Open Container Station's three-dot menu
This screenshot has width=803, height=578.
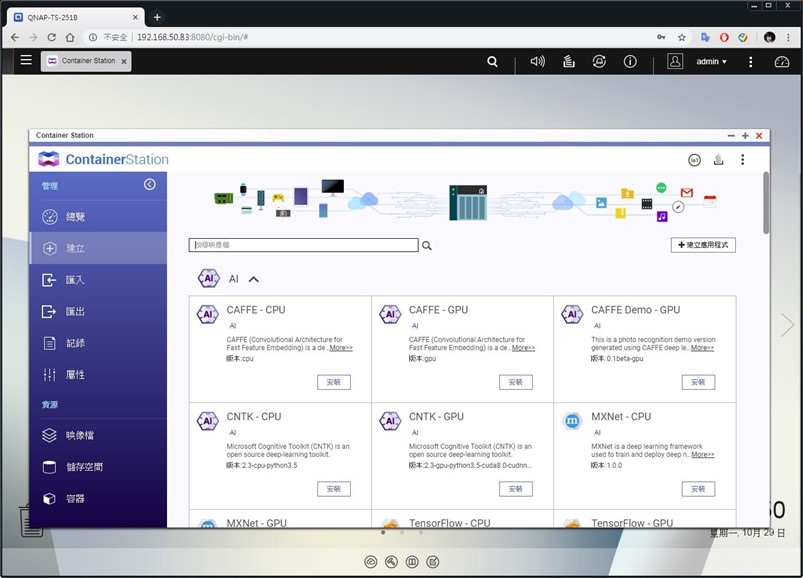coord(743,160)
